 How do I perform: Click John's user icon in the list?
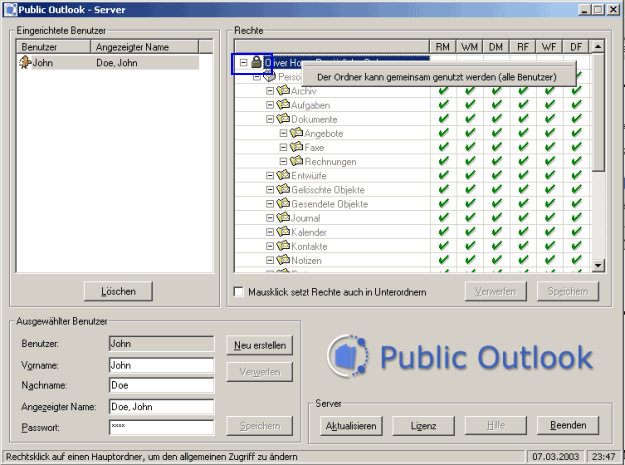tap(25, 63)
